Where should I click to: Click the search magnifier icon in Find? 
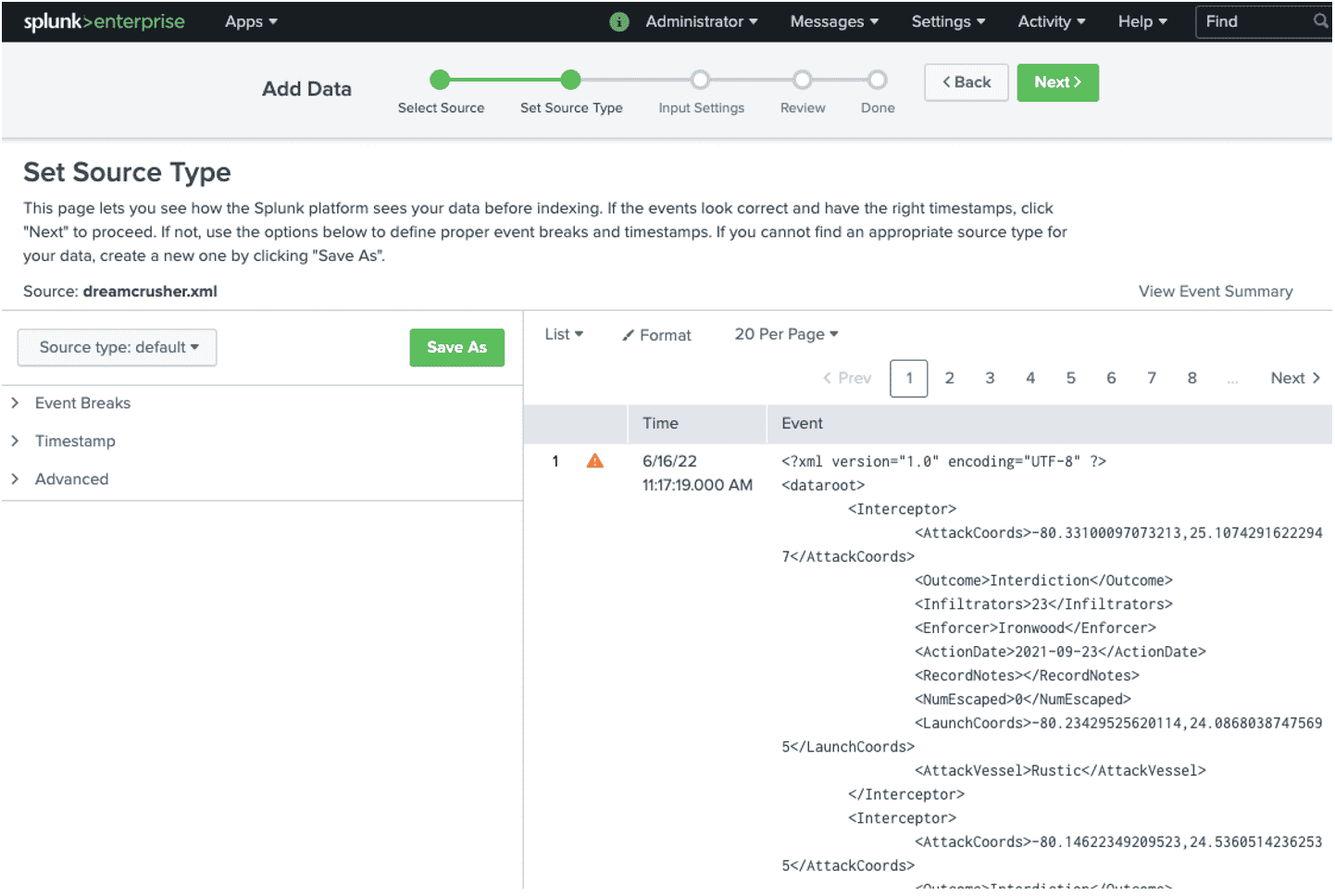click(x=1320, y=20)
